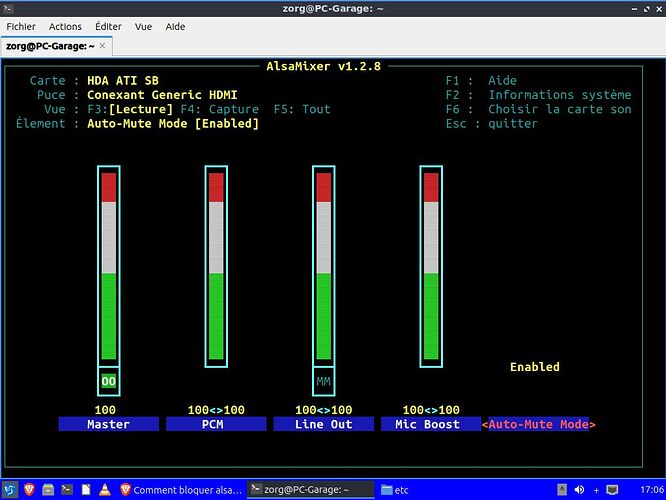Click F2 Informations système entry
The height and width of the screenshot is (500, 666).
538,95
